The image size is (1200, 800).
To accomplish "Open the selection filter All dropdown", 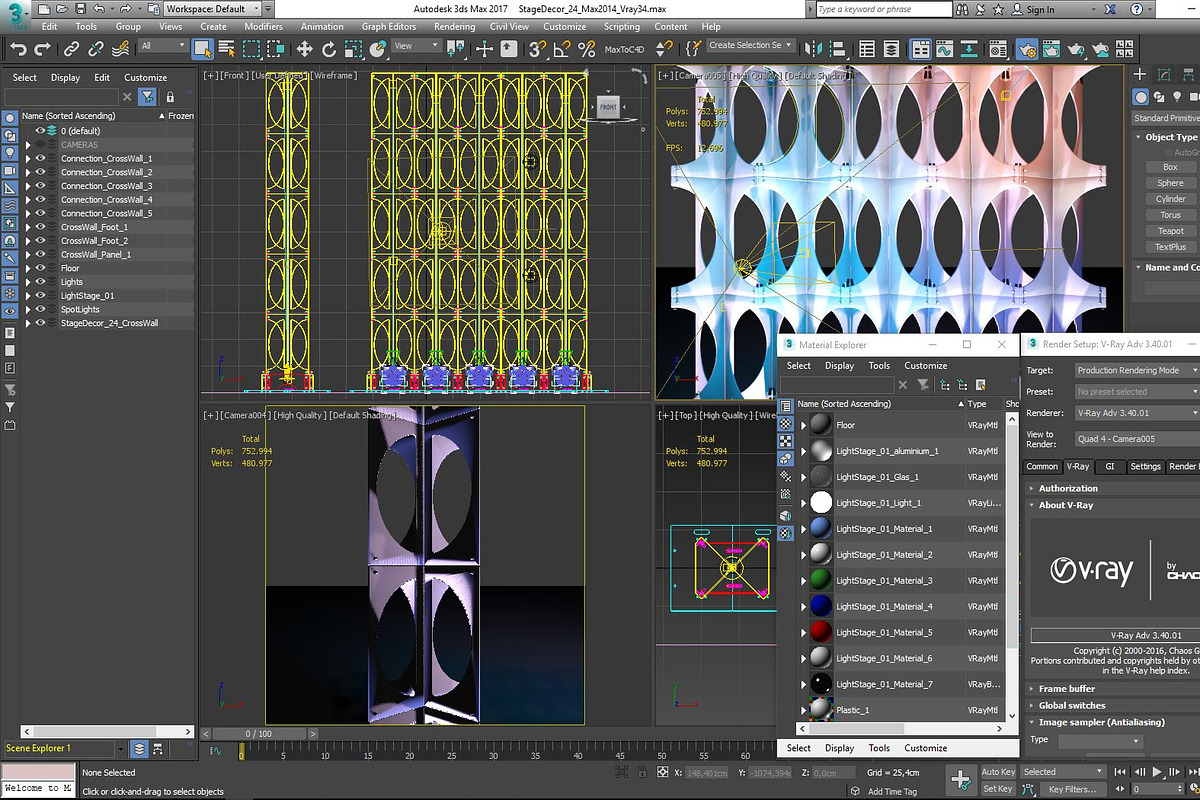I will pos(163,46).
